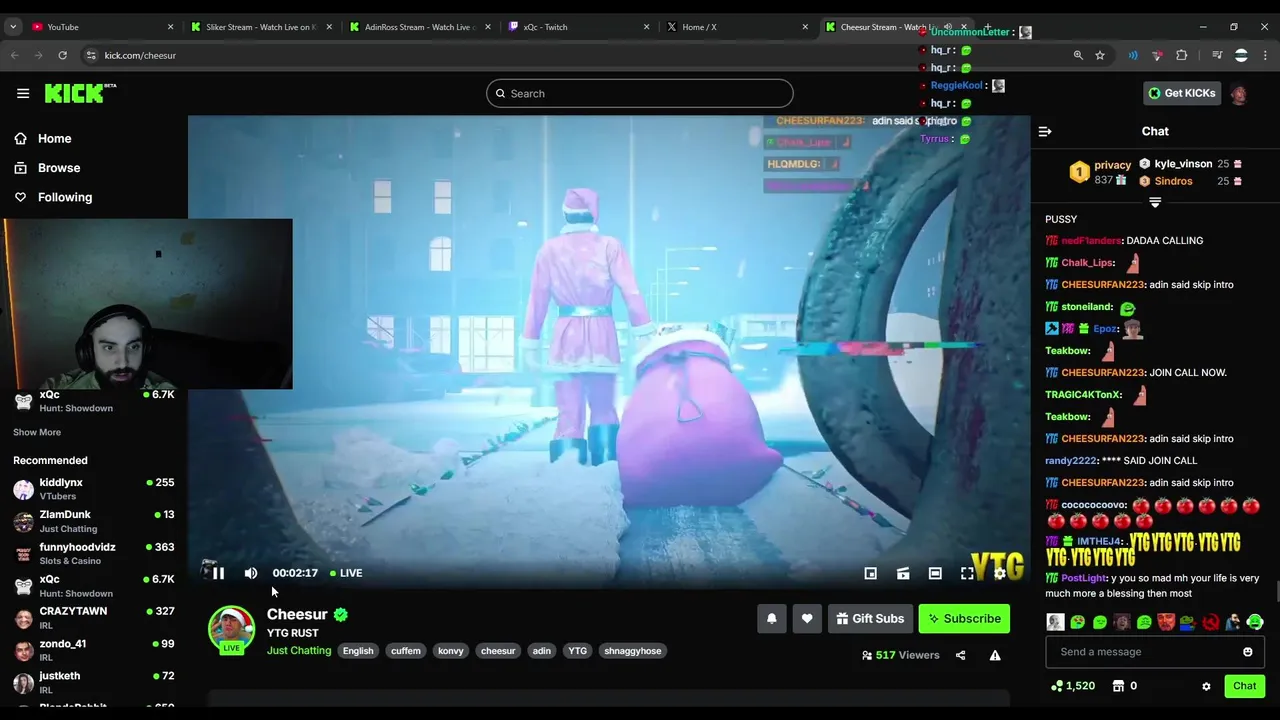Switch to the xQc - Twitch tab
Image resolution: width=1280 pixels, height=720 pixels.
click(577, 27)
